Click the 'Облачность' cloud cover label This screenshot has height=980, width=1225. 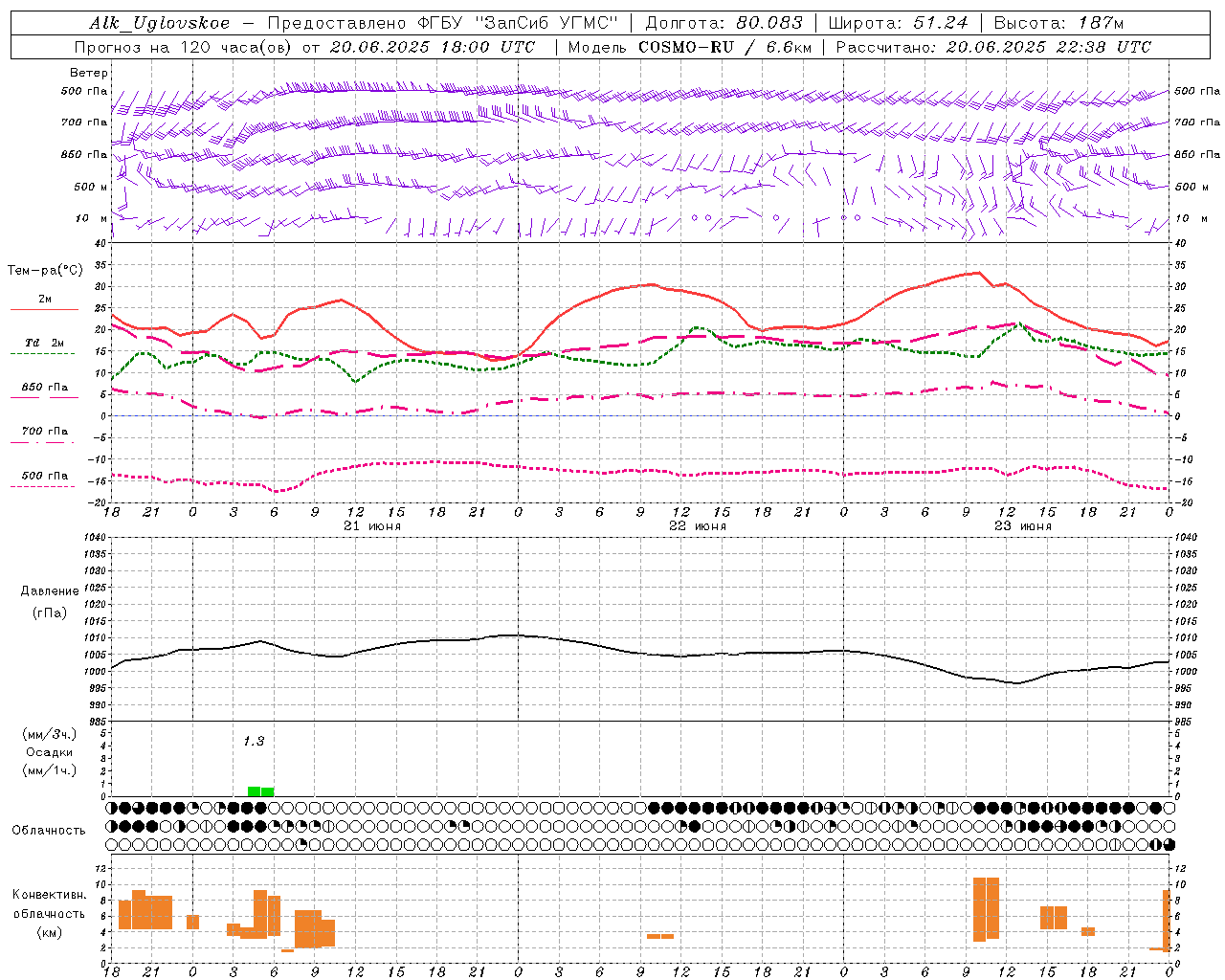[x=49, y=831]
